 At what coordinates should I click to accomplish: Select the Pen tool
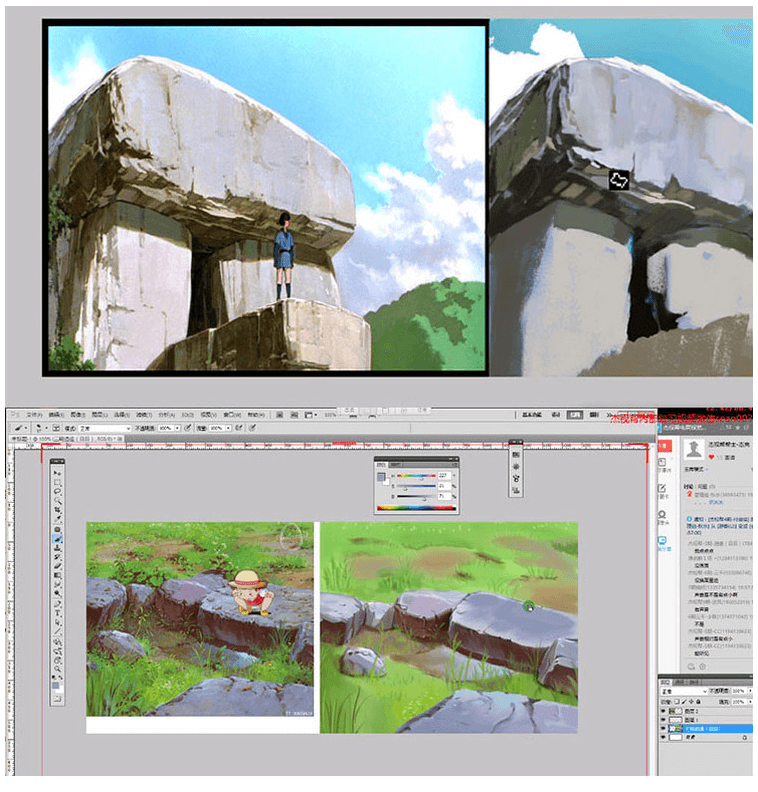pos(58,604)
